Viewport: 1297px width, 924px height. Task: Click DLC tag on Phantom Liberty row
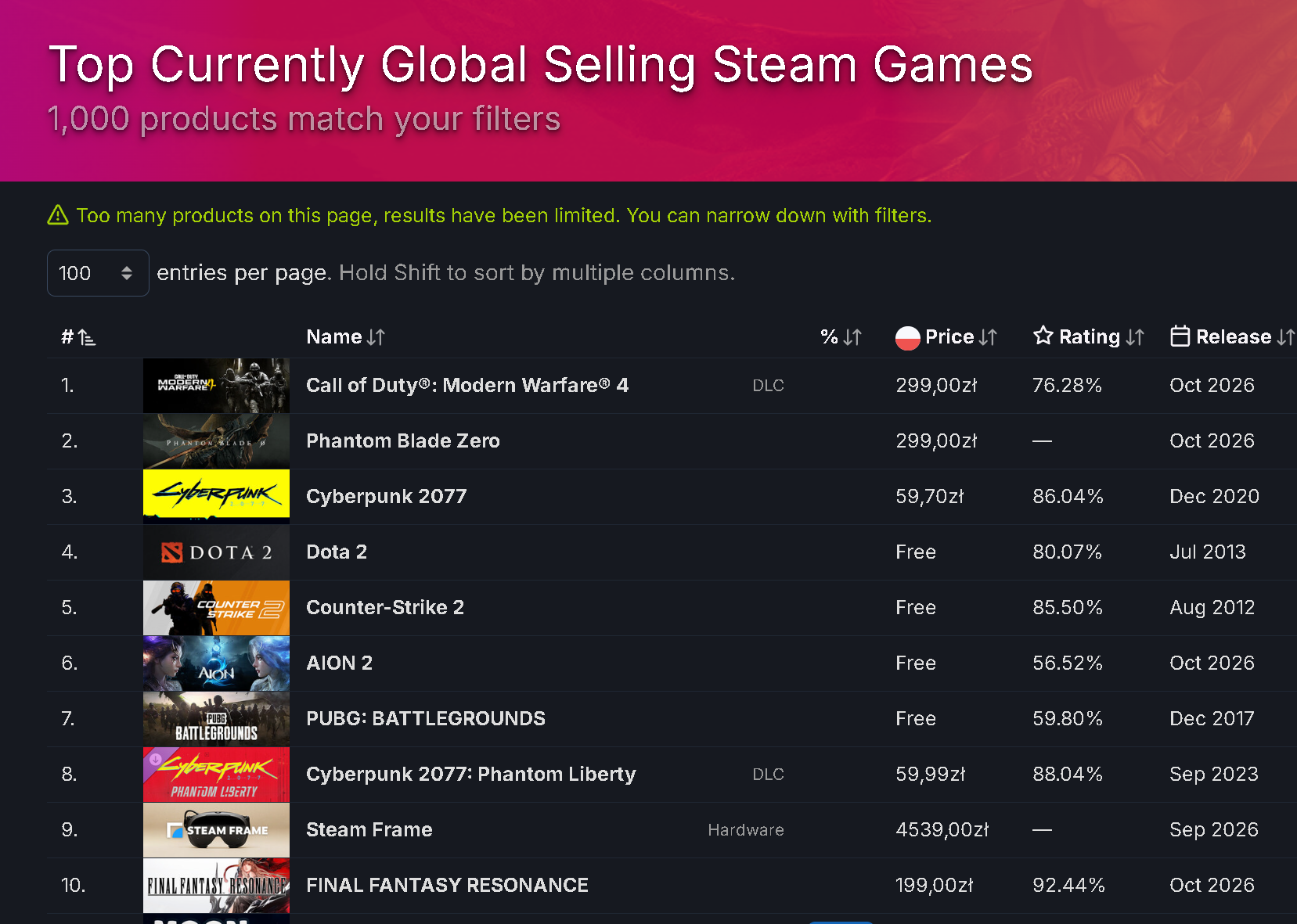(768, 775)
